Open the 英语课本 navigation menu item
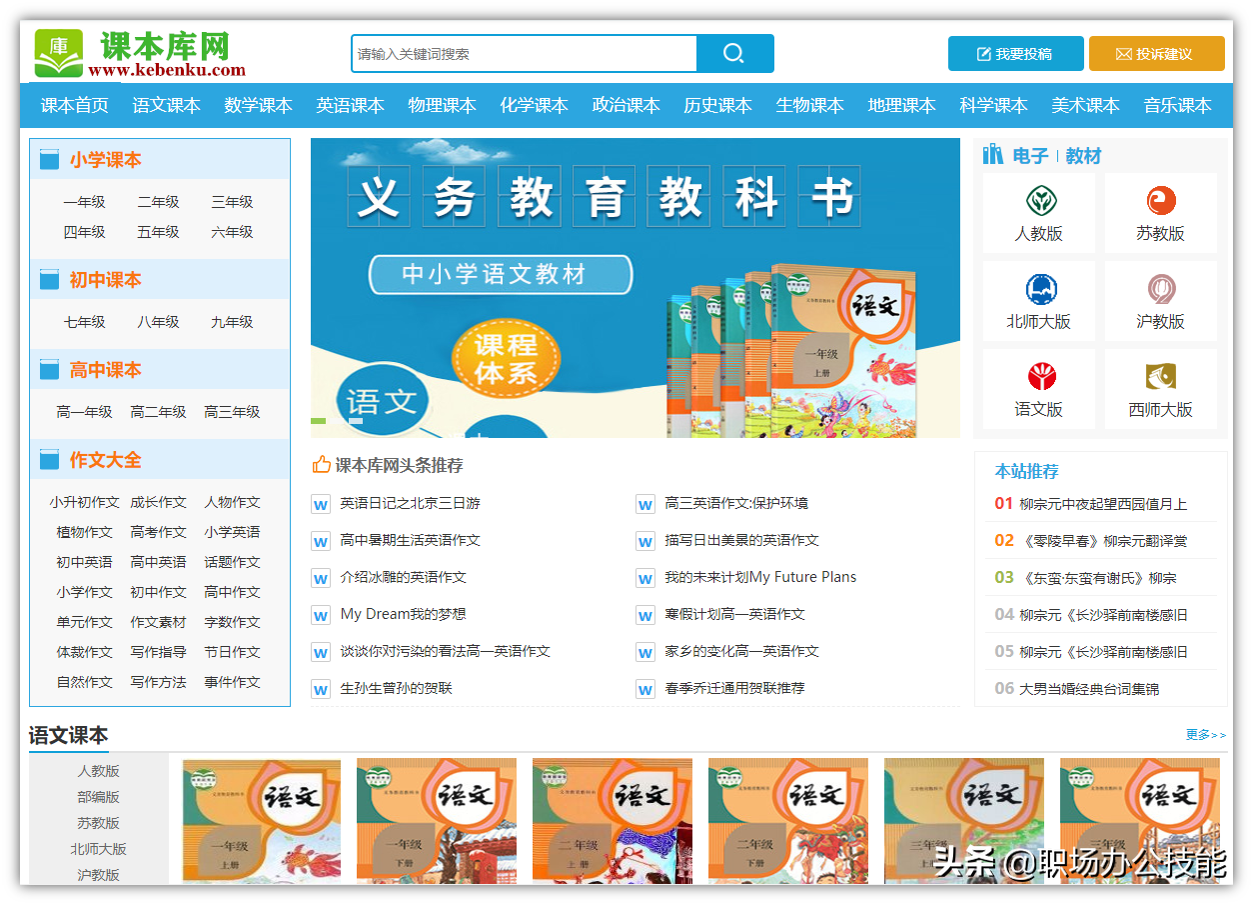 (350, 105)
